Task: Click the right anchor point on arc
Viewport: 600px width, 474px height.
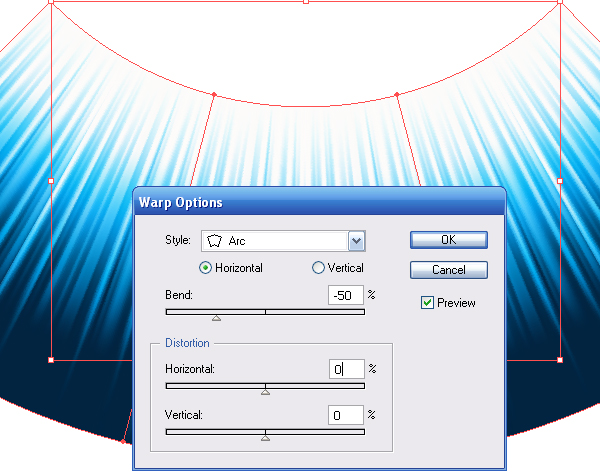Action: (397, 94)
